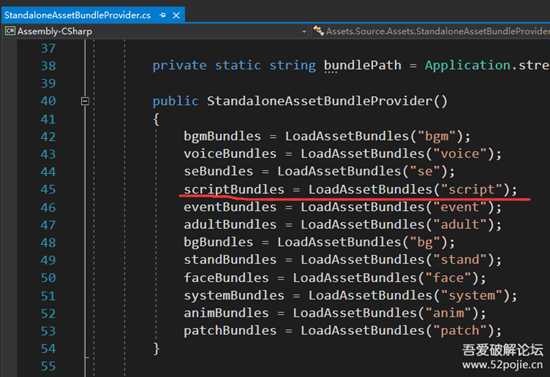Open the Assets.Source.Assets class navigation dropdown
The image size is (550, 377).
431,31
